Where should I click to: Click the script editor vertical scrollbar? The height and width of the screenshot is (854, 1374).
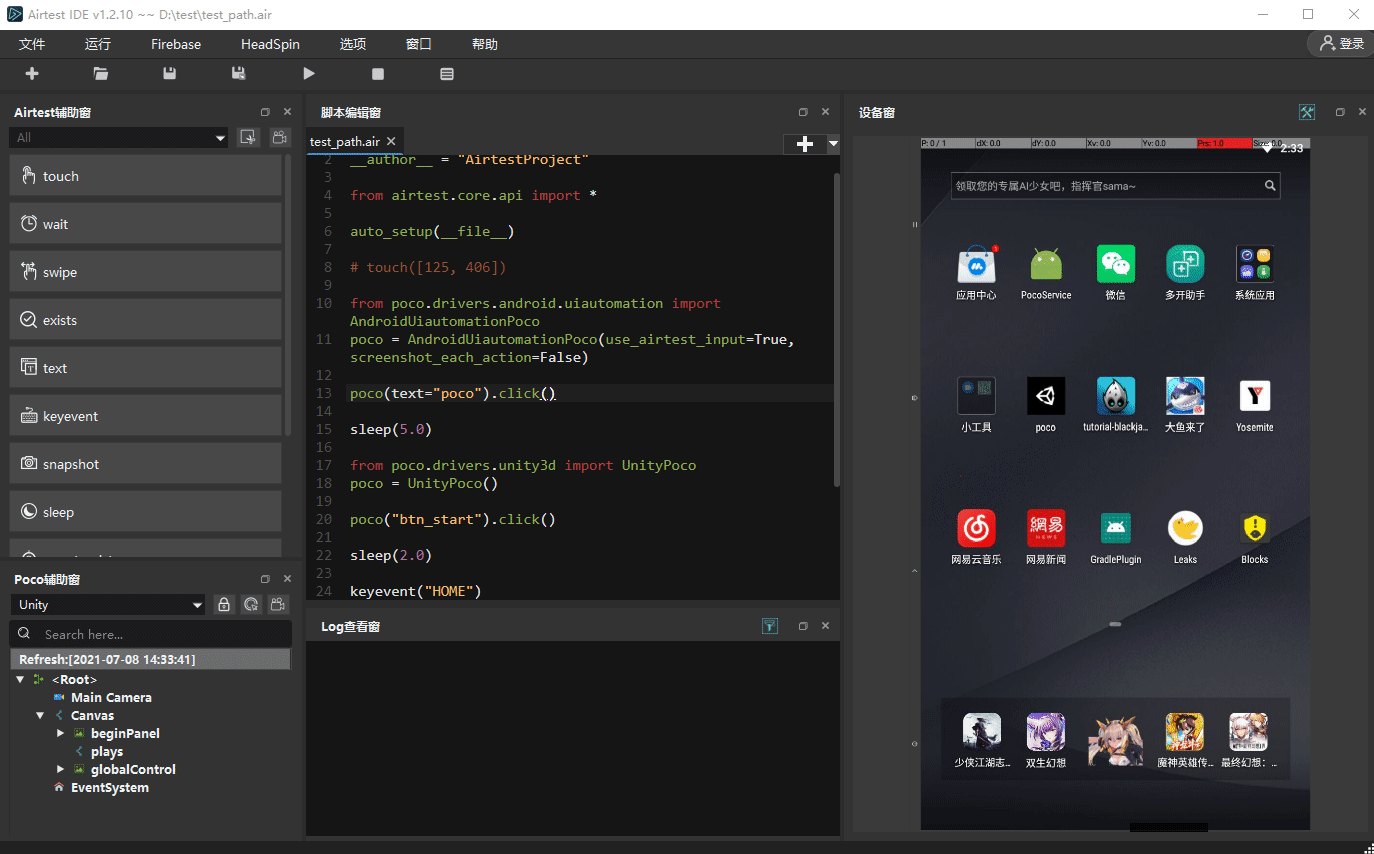[x=837, y=330]
